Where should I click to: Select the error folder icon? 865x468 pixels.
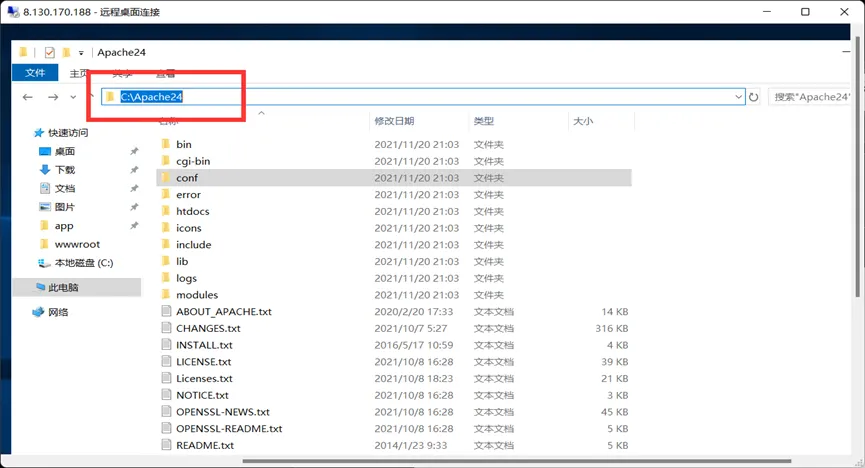(x=165, y=194)
